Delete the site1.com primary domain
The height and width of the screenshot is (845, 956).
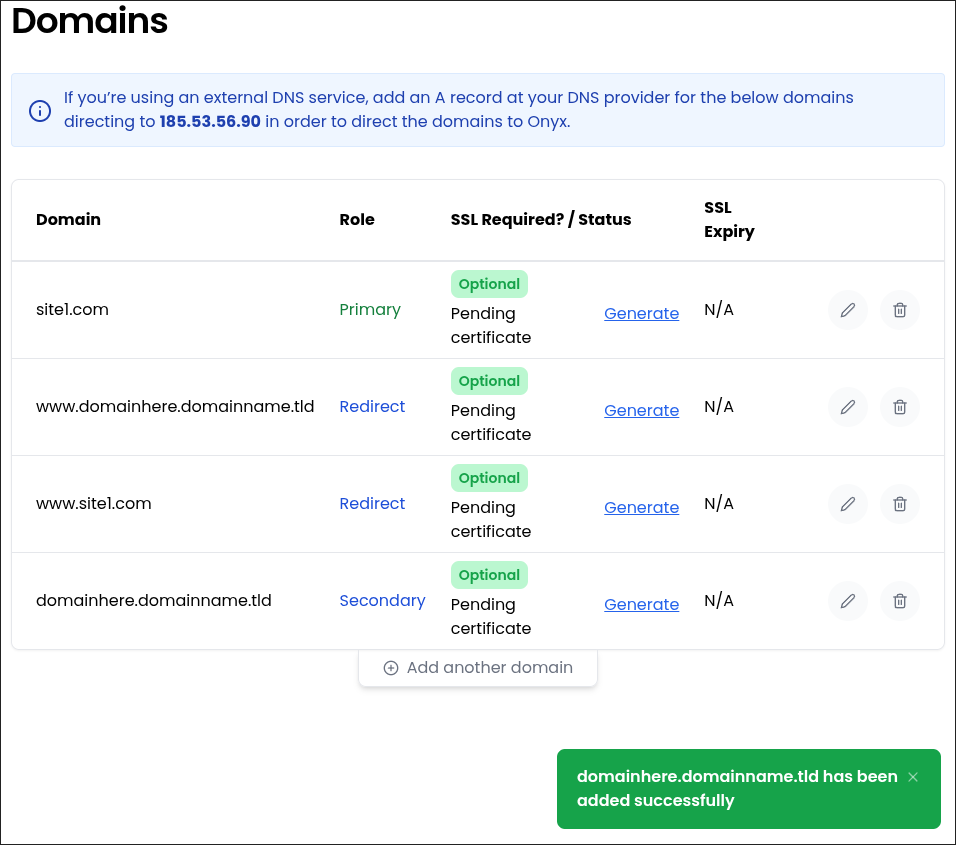899,310
